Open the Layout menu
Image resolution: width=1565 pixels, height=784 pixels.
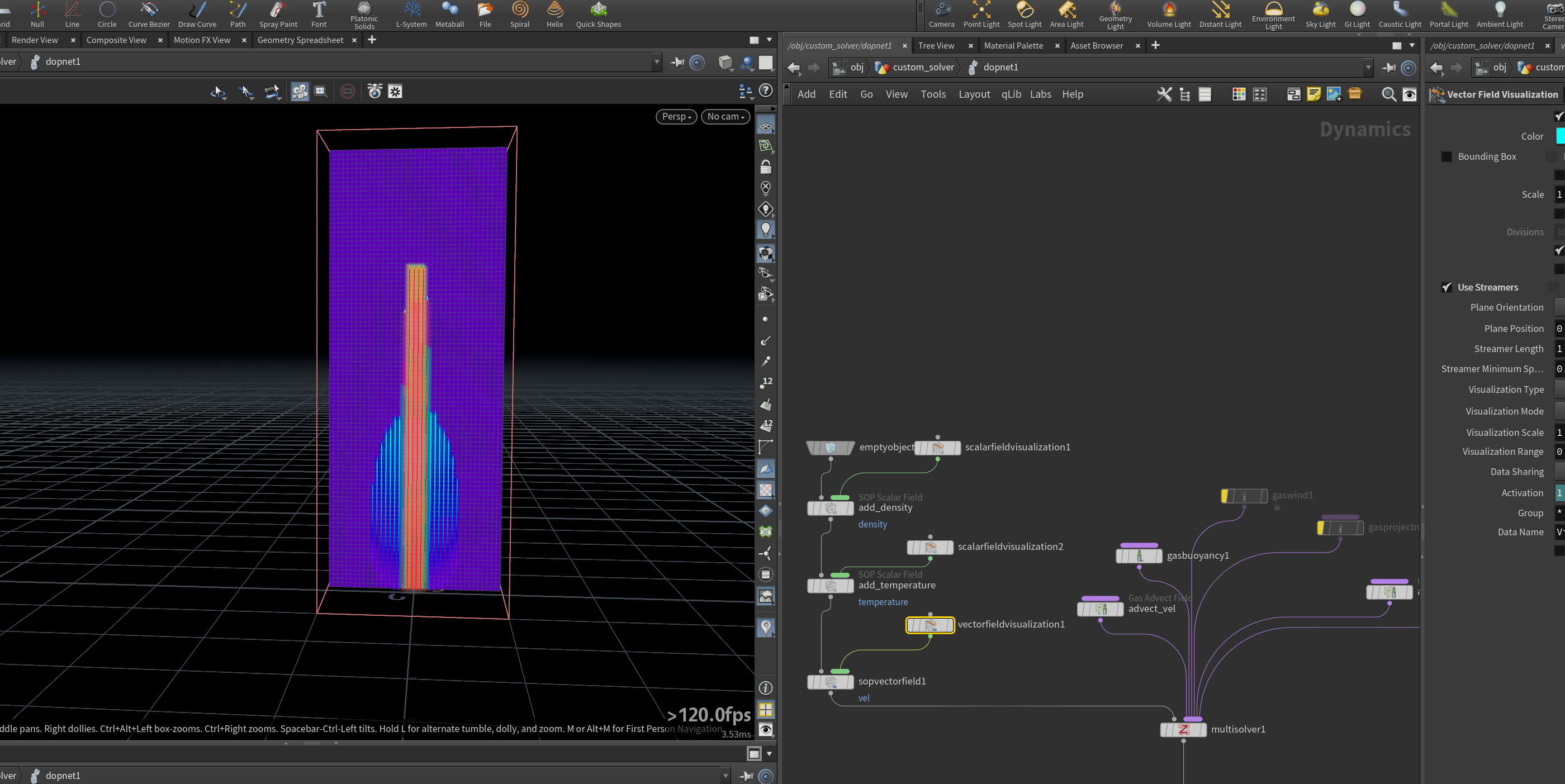[974, 94]
